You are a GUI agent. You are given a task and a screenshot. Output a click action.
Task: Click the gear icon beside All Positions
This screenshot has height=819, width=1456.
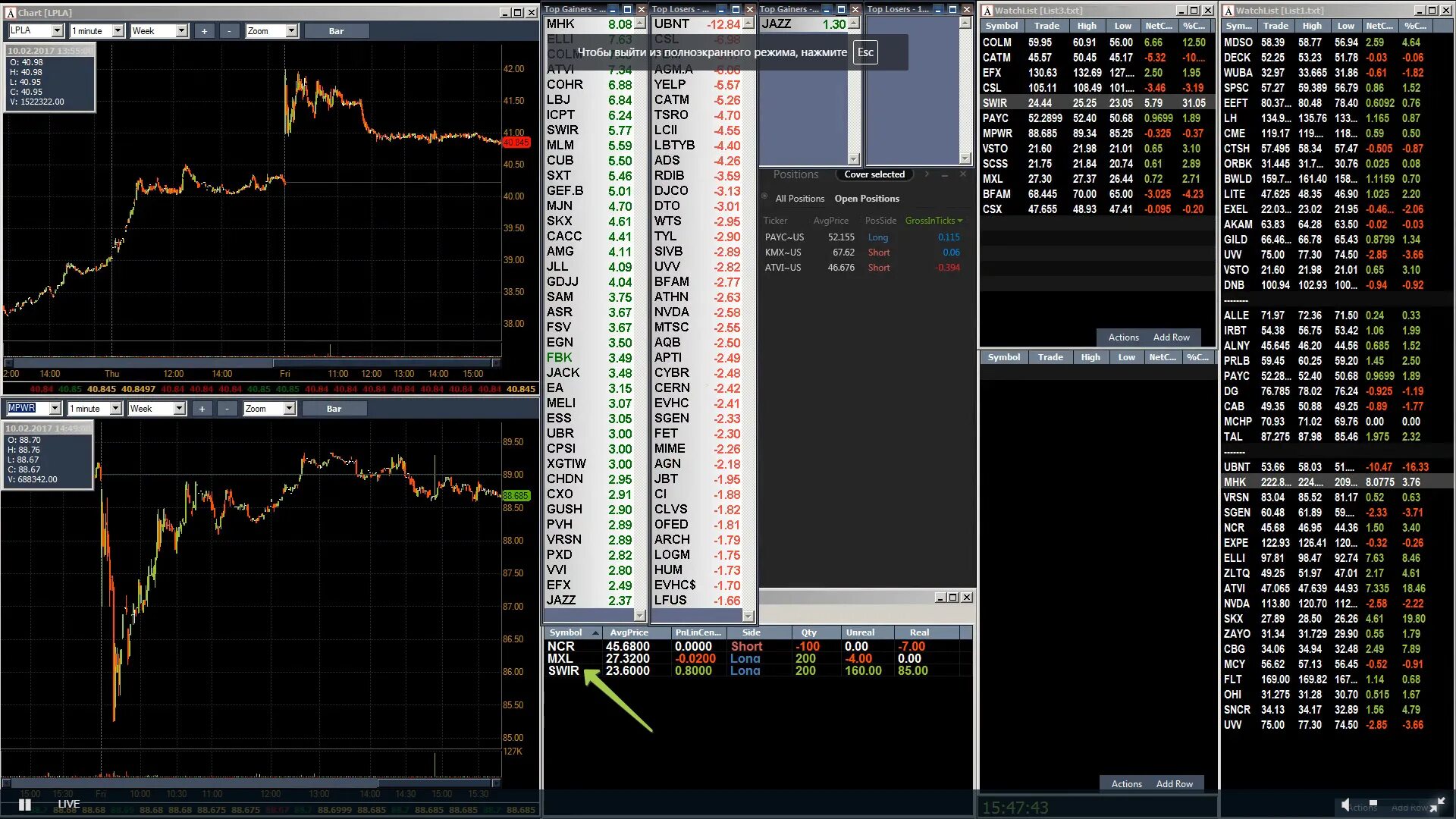[764, 196]
